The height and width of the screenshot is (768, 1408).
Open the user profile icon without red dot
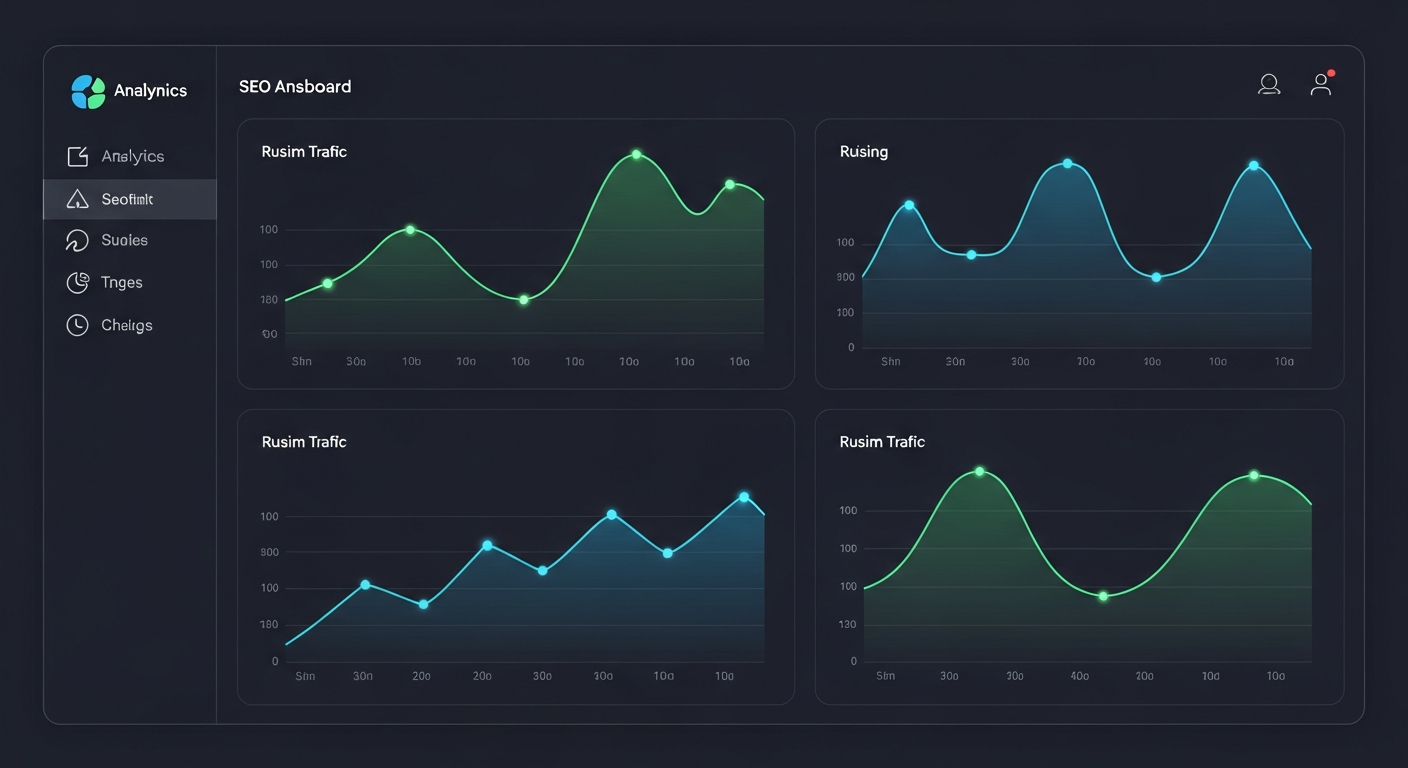[1269, 85]
